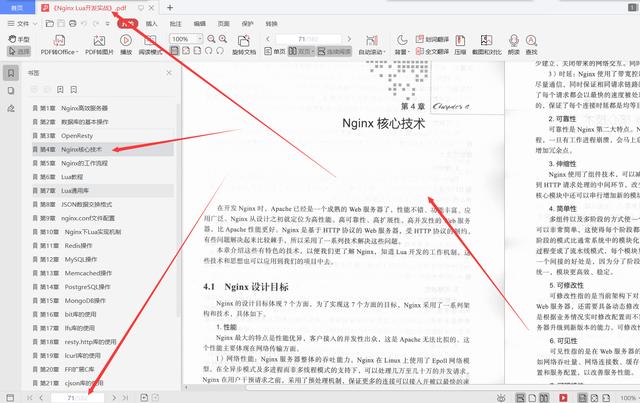Open 背景 background dropdown
The height and width of the screenshot is (403, 640).
(402, 45)
